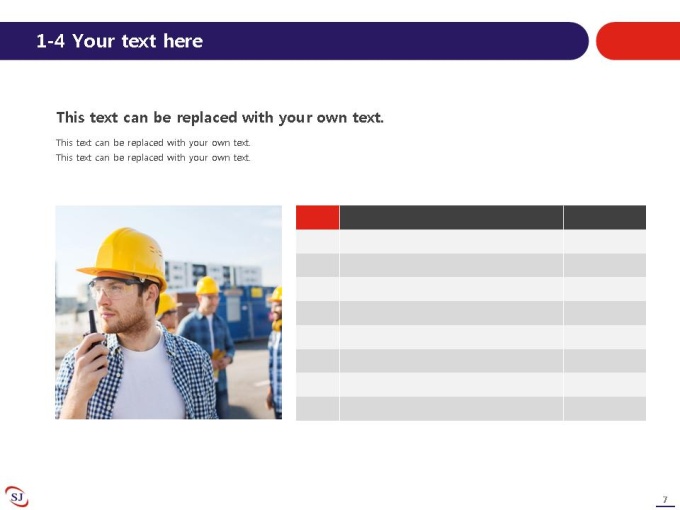Image resolution: width=680 pixels, height=510 pixels.
Task: Click the red rounded banner shape
Action: pyautogui.click(x=638, y=41)
